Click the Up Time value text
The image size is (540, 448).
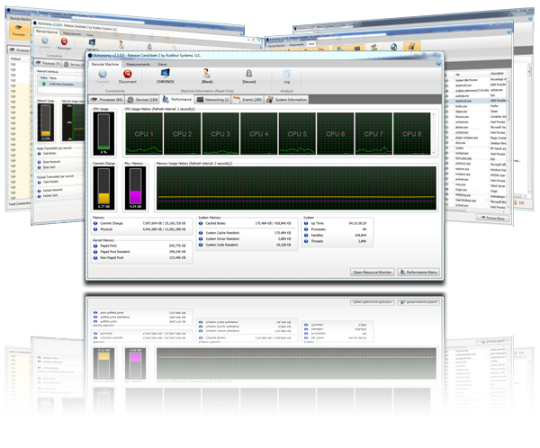tap(357, 223)
